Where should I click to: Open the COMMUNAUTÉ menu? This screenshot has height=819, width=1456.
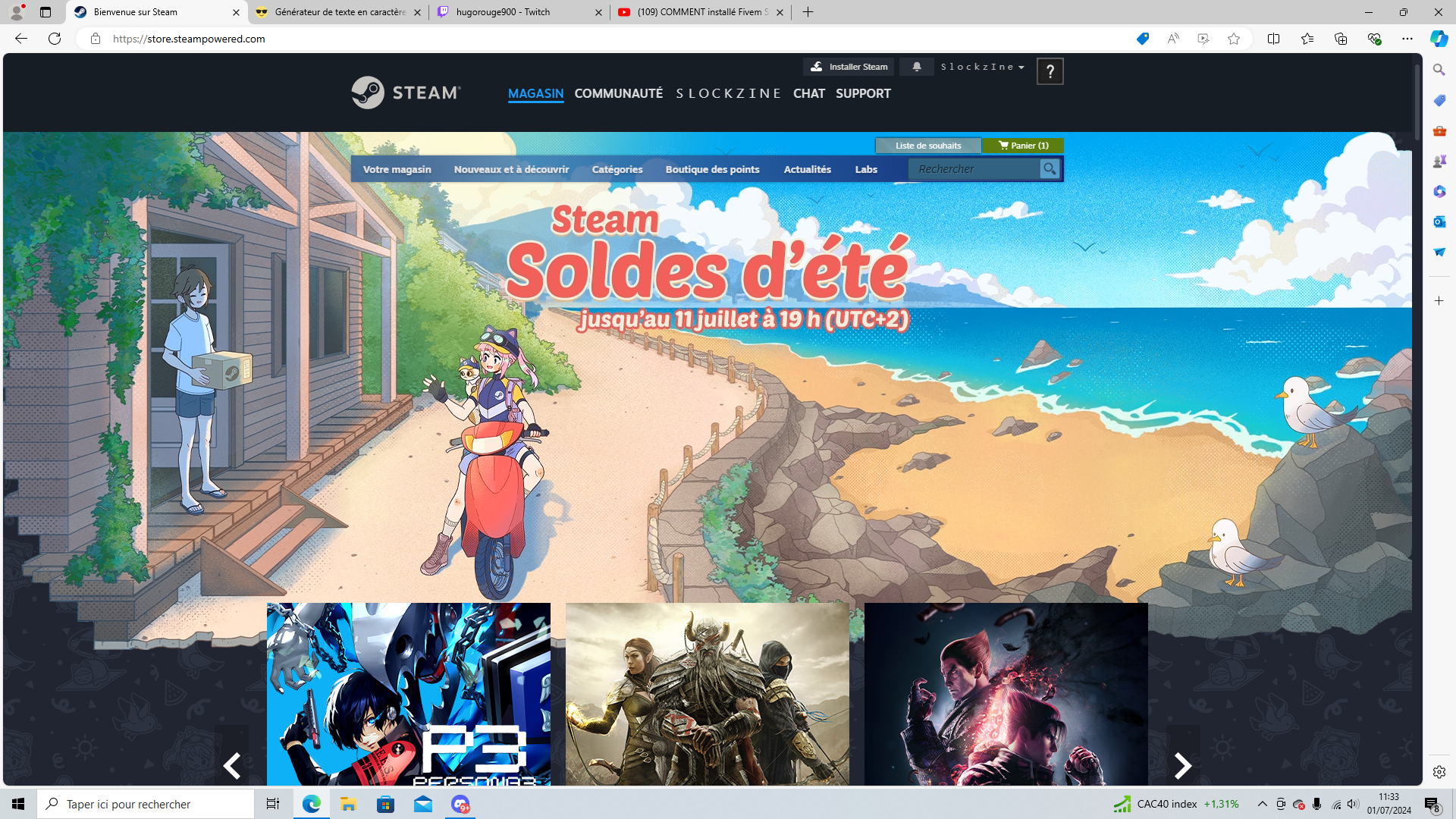coord(619,93)
